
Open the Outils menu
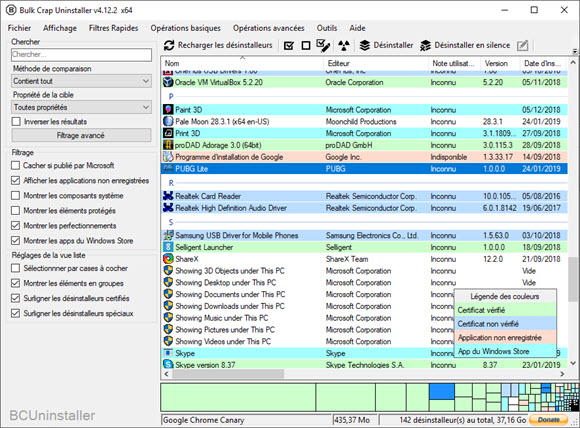[327, 28]
